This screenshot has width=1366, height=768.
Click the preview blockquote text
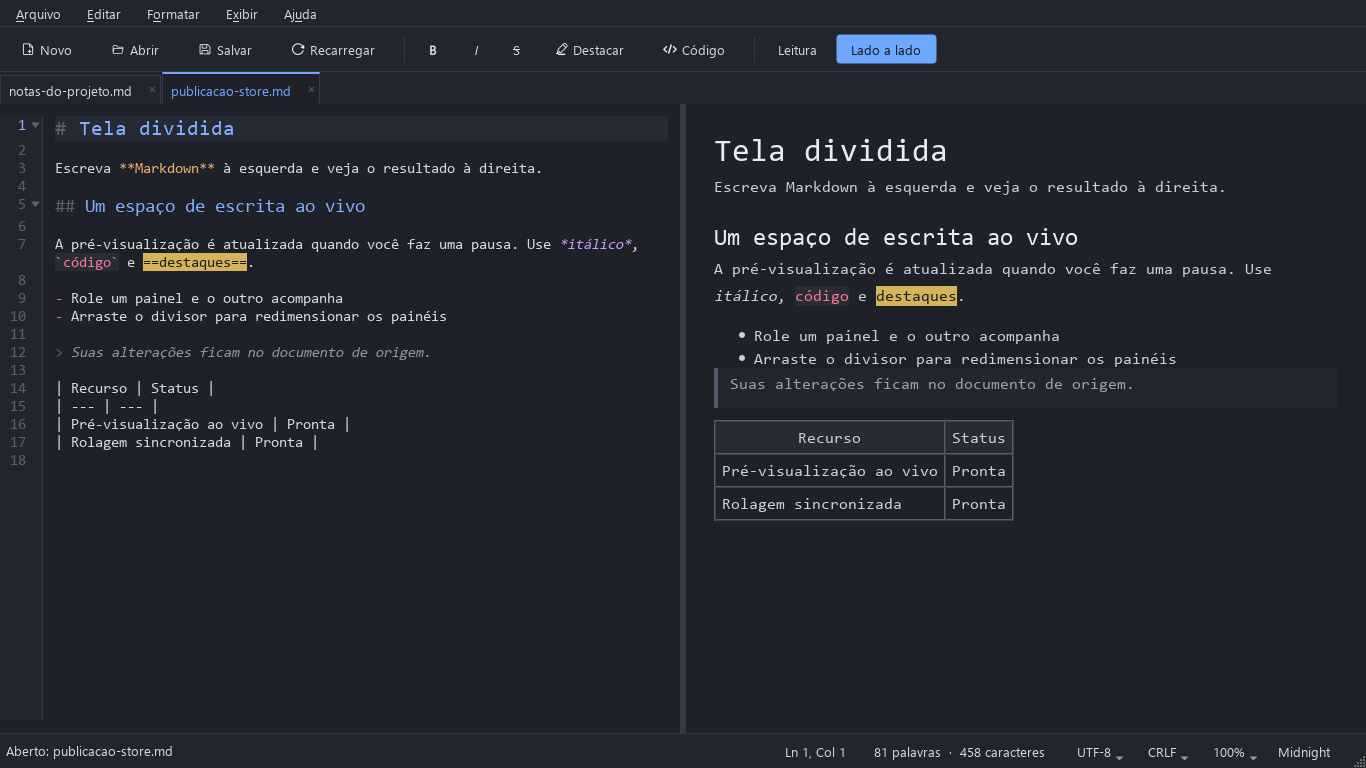(x=932, y=384)
